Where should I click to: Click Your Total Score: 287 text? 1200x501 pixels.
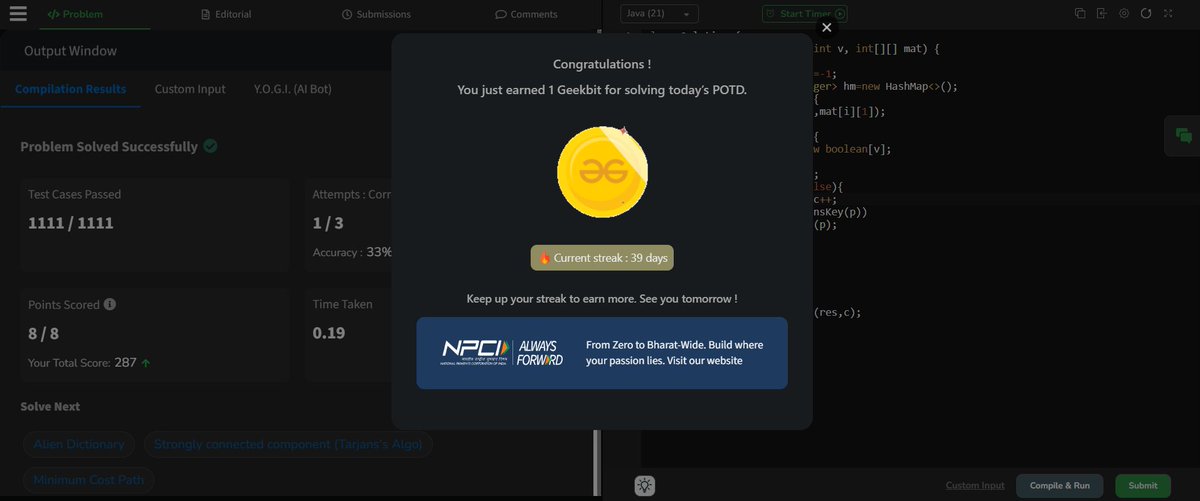[x=82, y=363]
